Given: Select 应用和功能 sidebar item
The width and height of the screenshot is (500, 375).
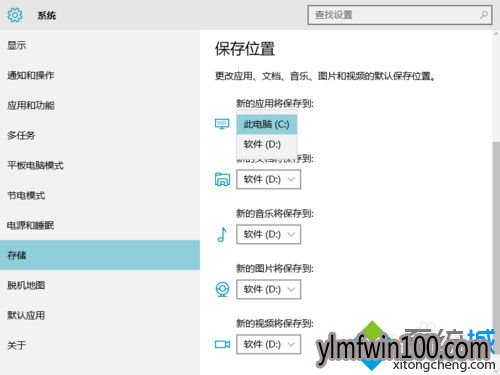Looking at the screenshot, I should click(100, 105).
